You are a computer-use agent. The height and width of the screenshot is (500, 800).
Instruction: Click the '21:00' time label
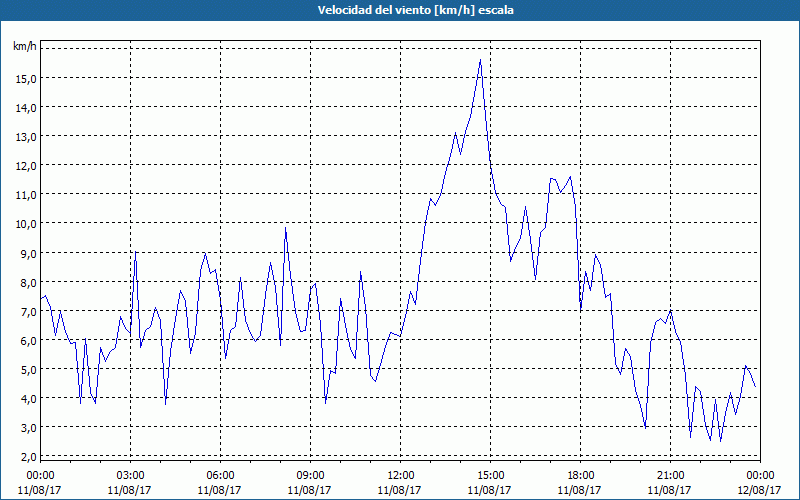coord(670,476)
